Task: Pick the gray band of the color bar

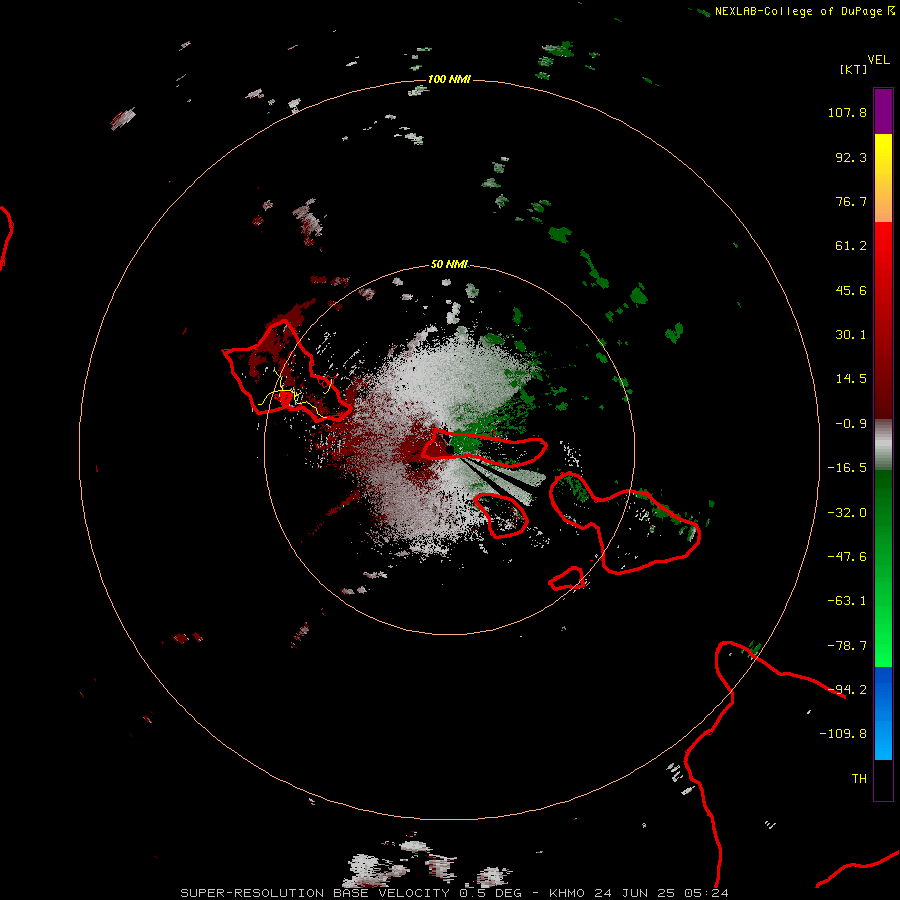Action: point(883,445)
